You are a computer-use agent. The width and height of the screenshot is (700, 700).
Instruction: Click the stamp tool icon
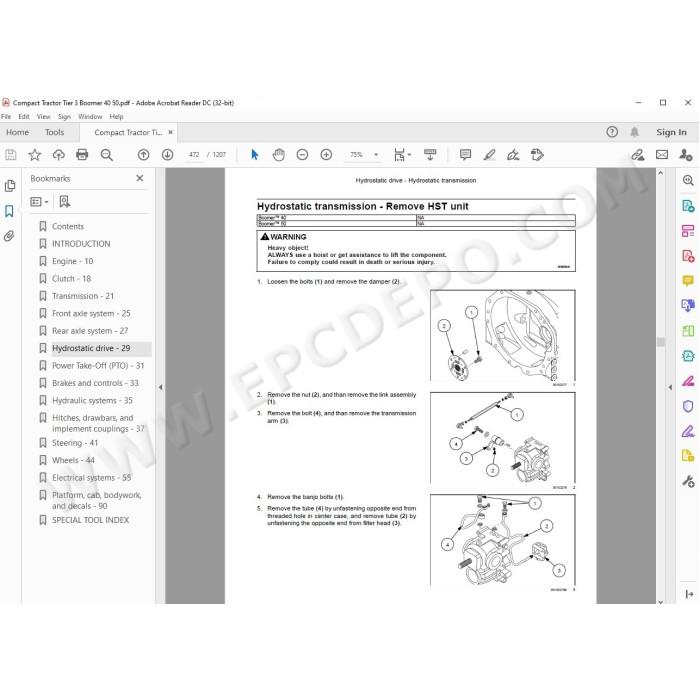pyautogui.click(x=537, y=155)
